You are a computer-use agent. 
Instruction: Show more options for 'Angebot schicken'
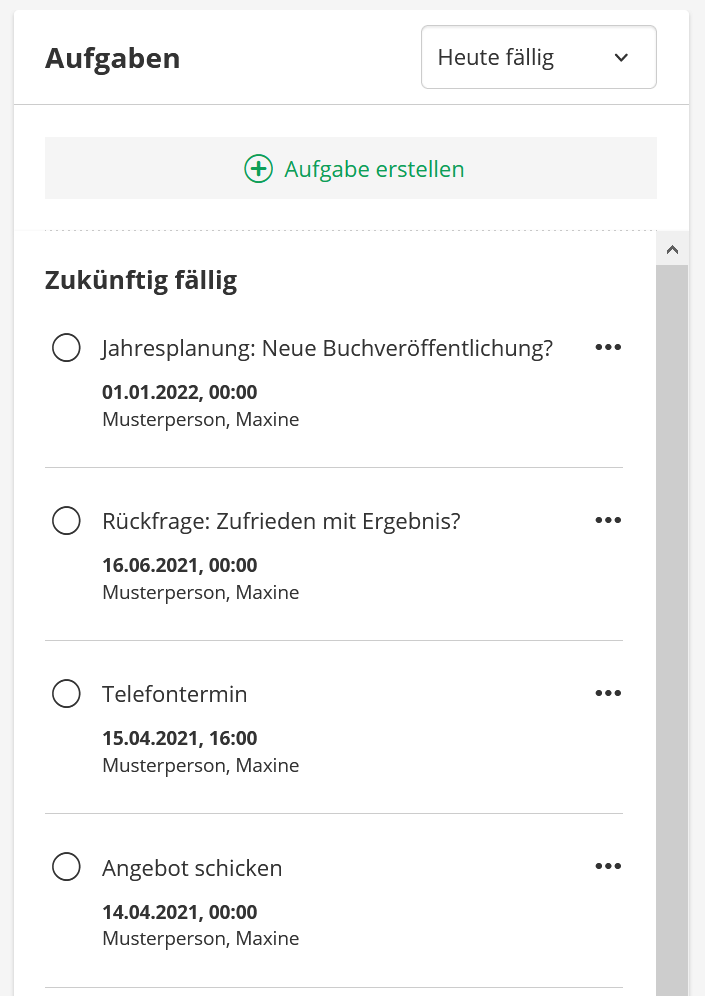pos(608,866)
